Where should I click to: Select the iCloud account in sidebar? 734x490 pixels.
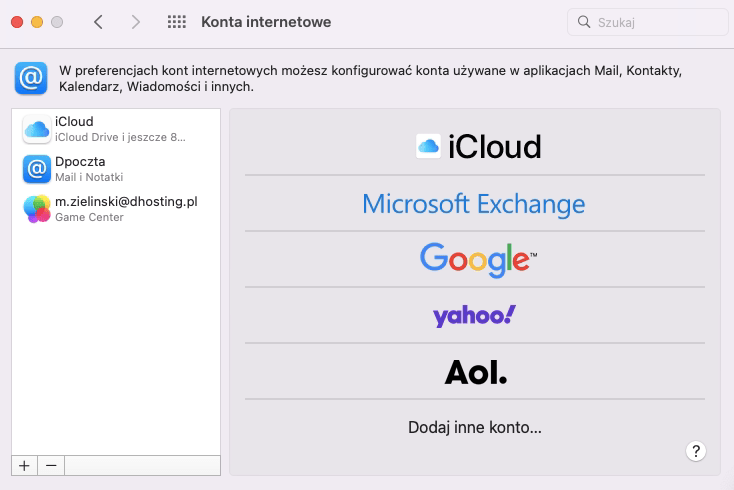click(116, 129)
